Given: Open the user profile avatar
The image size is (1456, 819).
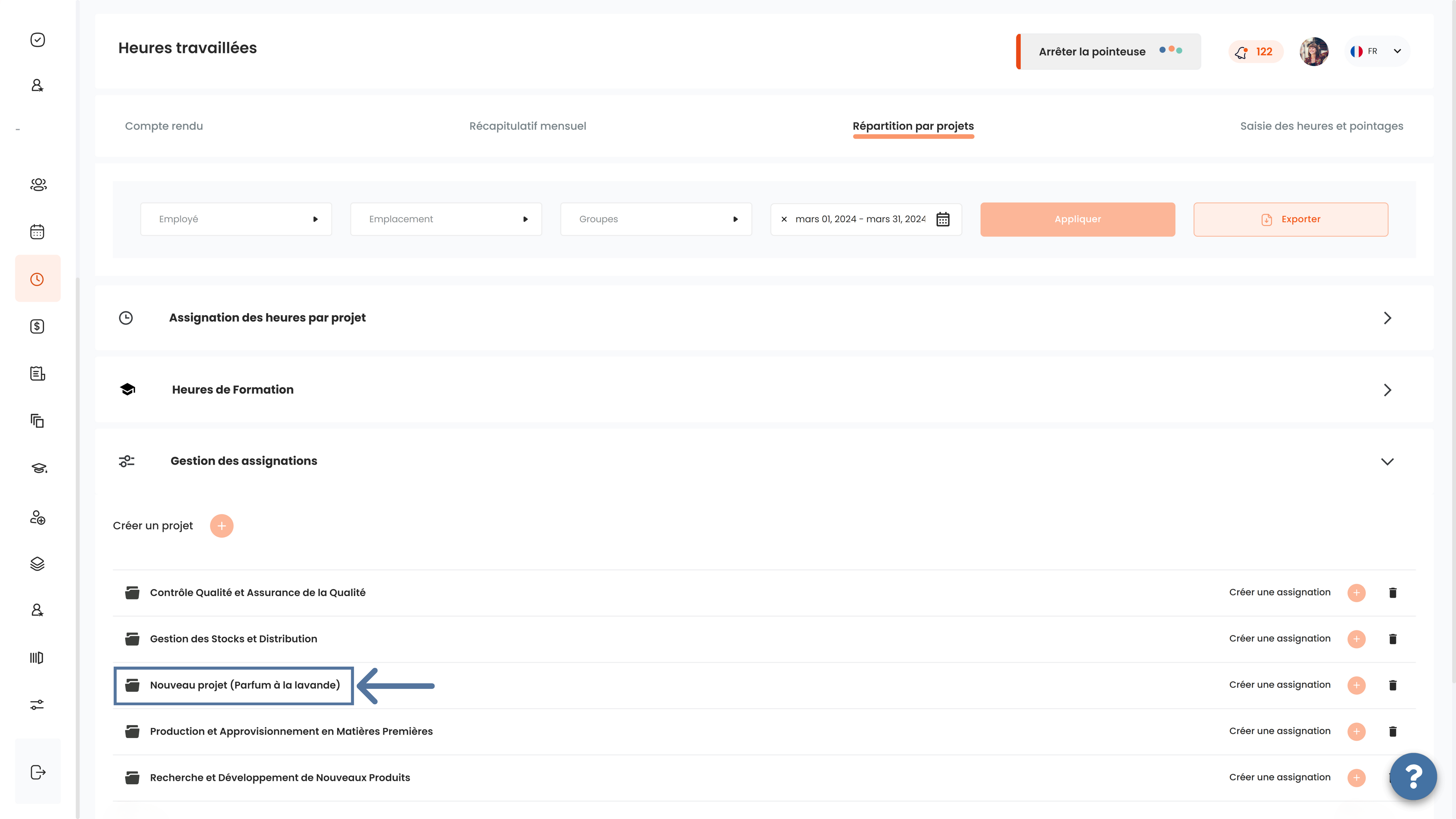Looking at the screenshot, I should click(x=1314, y=51).
